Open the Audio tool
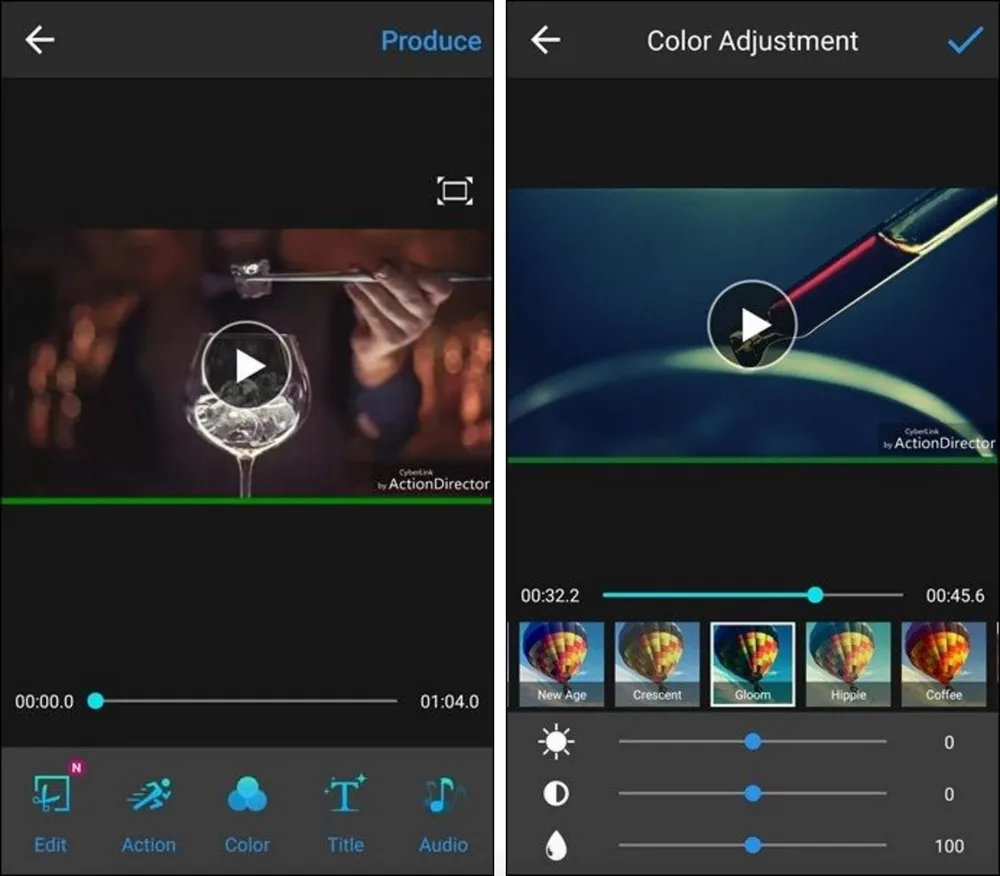Image resolution: width=1000 pixels, height=876 pixels. (442, 810)
